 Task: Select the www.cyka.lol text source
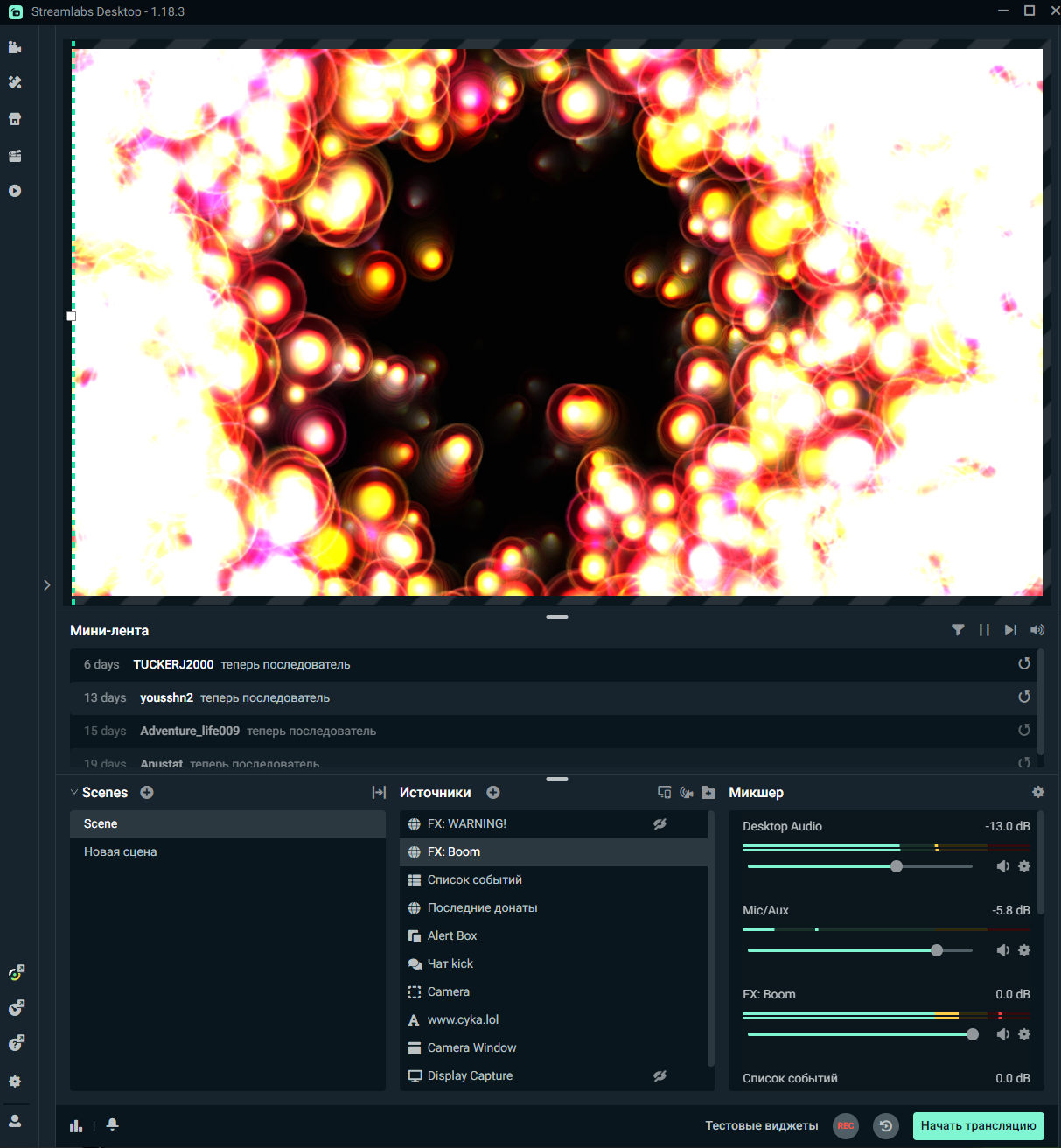pyautogui.click(x=554, y=1020)
